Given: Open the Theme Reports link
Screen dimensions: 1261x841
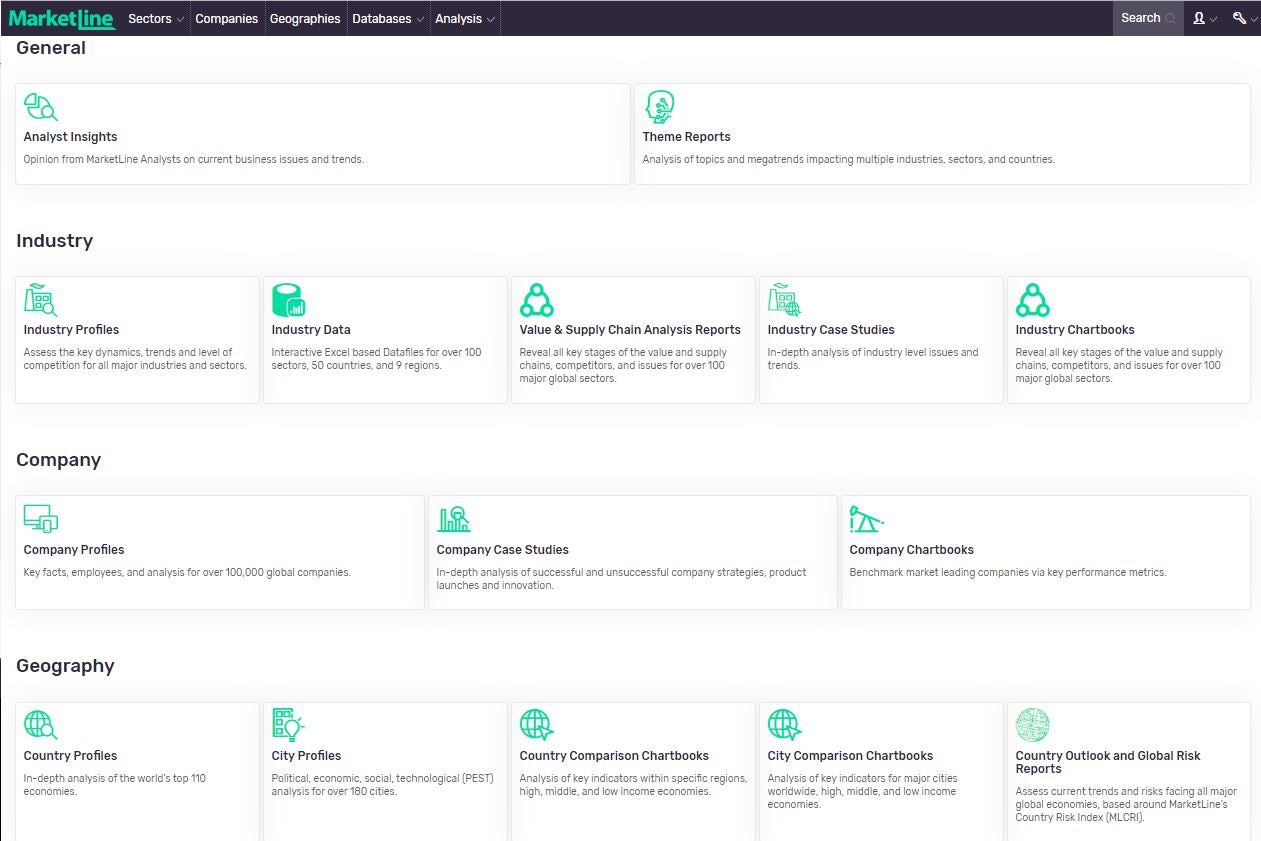Looking at the screenshot, I should 687,137.
